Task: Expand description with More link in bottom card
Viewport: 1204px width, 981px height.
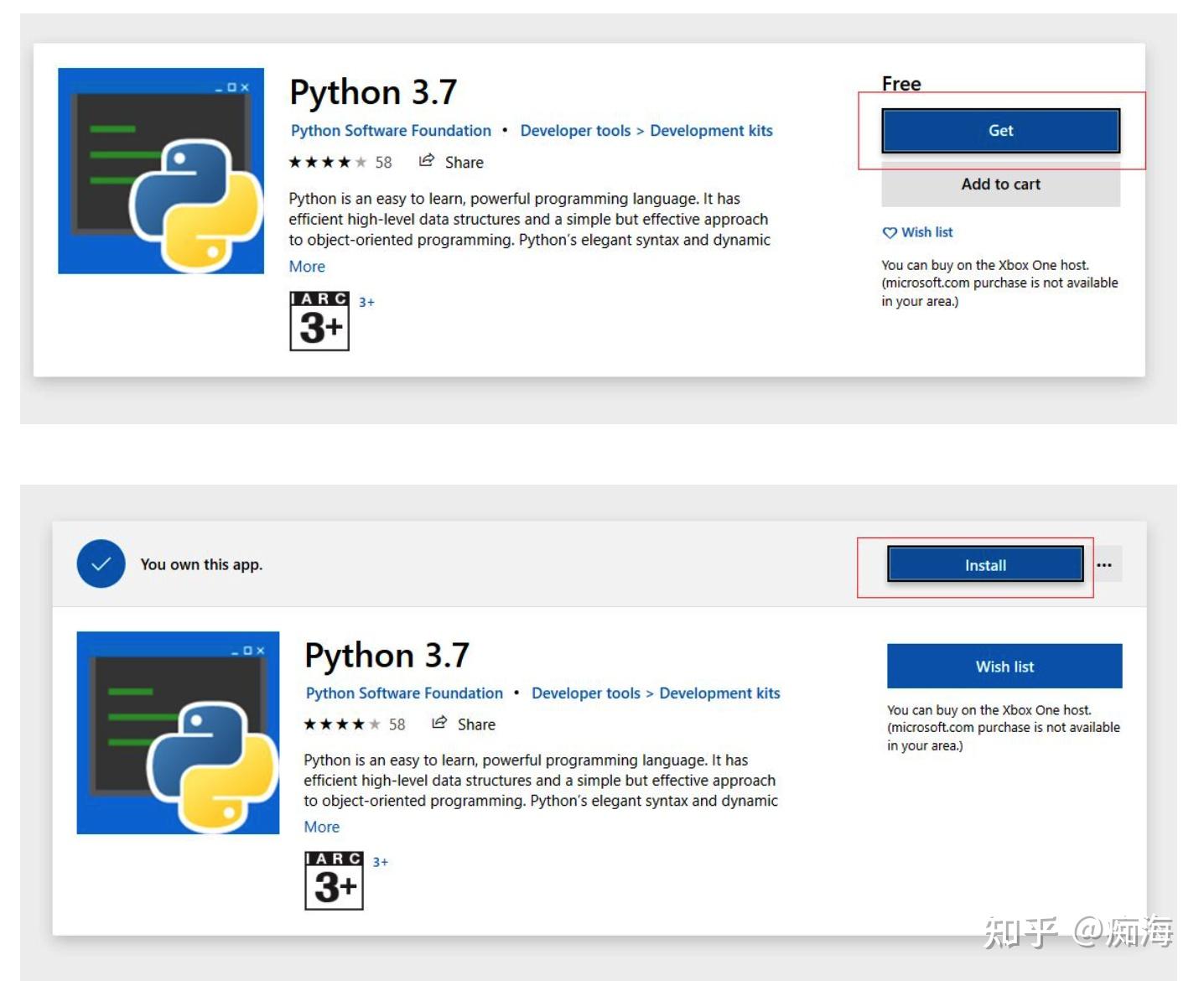Action: (322, 827)
